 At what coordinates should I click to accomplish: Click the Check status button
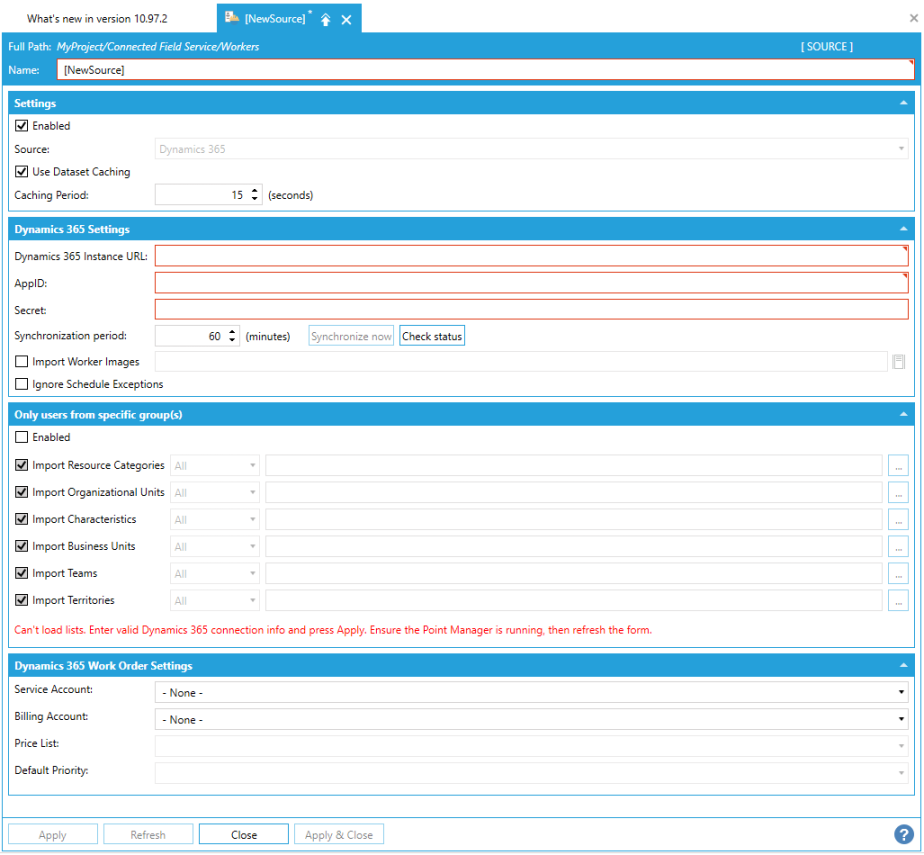coord(432,337)
